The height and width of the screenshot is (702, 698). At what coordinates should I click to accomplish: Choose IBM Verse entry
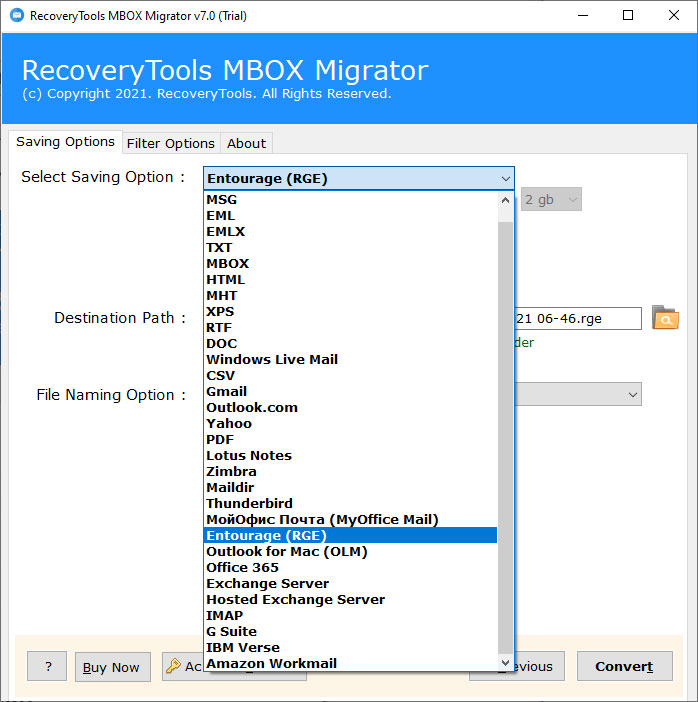click(351, 647)
